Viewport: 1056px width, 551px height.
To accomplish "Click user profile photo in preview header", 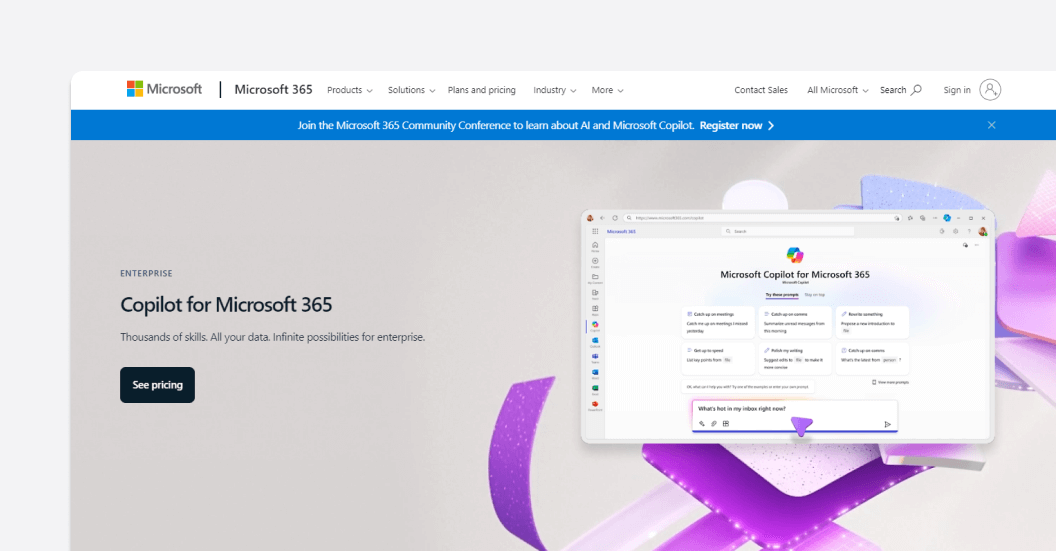I will (983, 231).
